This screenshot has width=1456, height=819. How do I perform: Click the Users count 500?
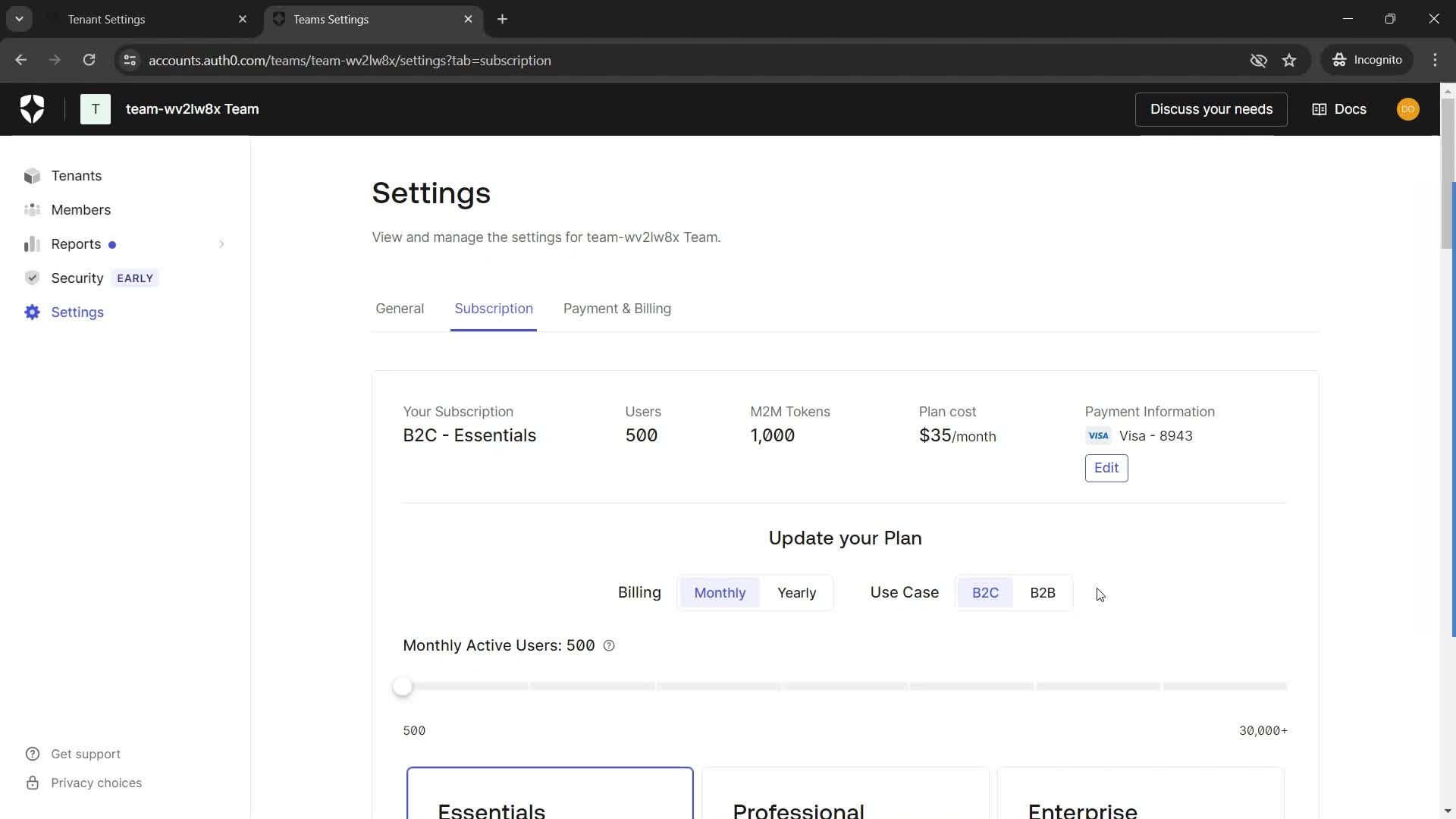(641, 436)
